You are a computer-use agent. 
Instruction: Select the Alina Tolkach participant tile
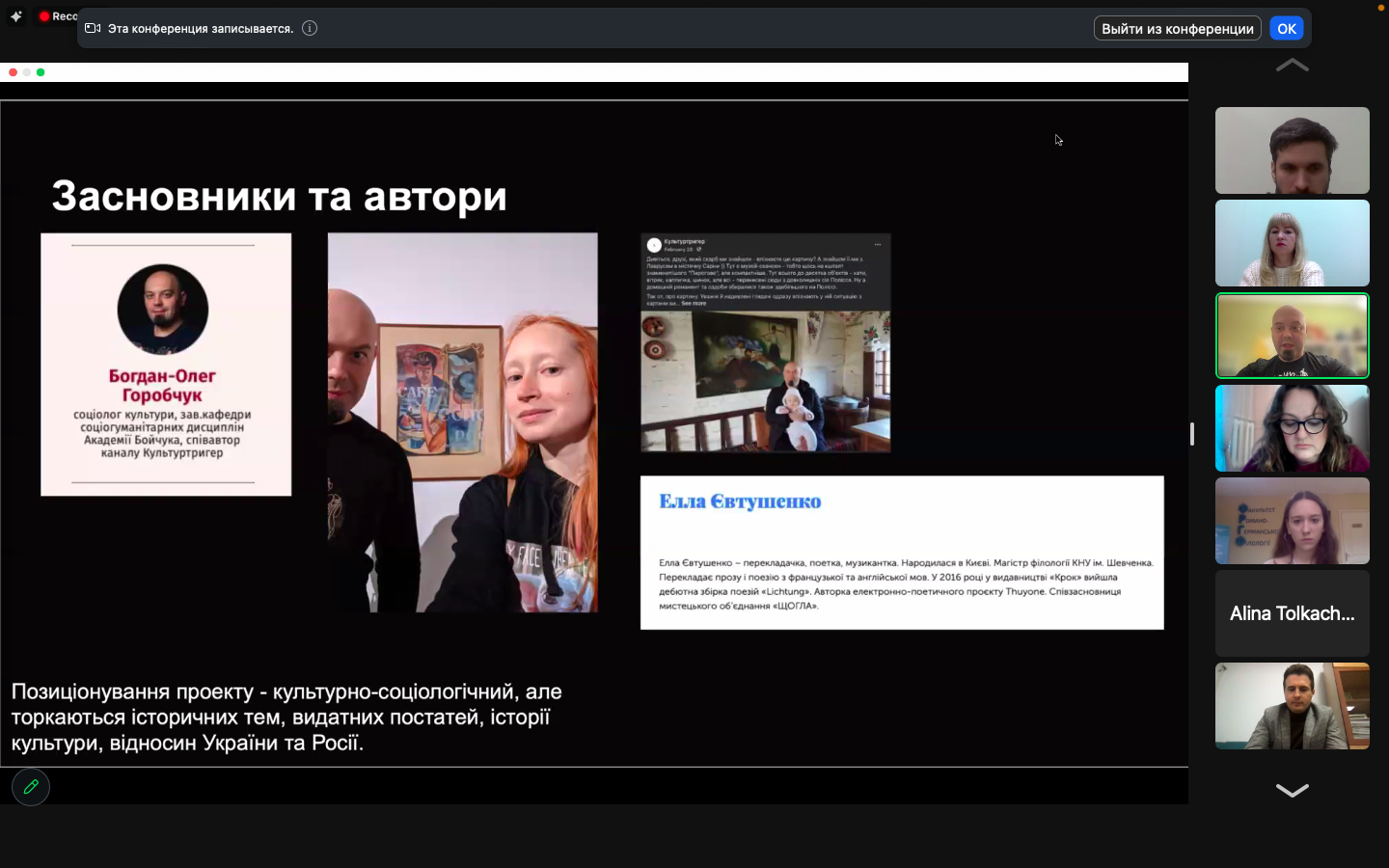(1292, 613)
